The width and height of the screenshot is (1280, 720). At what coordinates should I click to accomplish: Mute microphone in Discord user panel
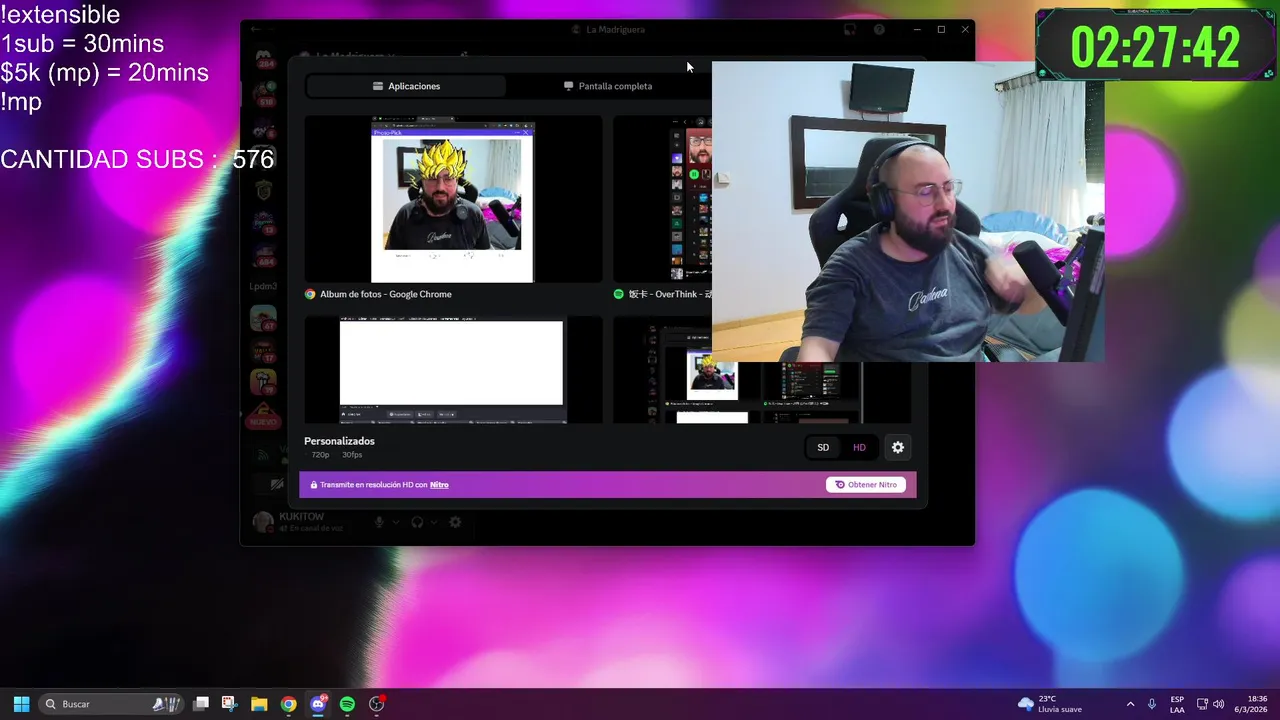pos(379,522)
